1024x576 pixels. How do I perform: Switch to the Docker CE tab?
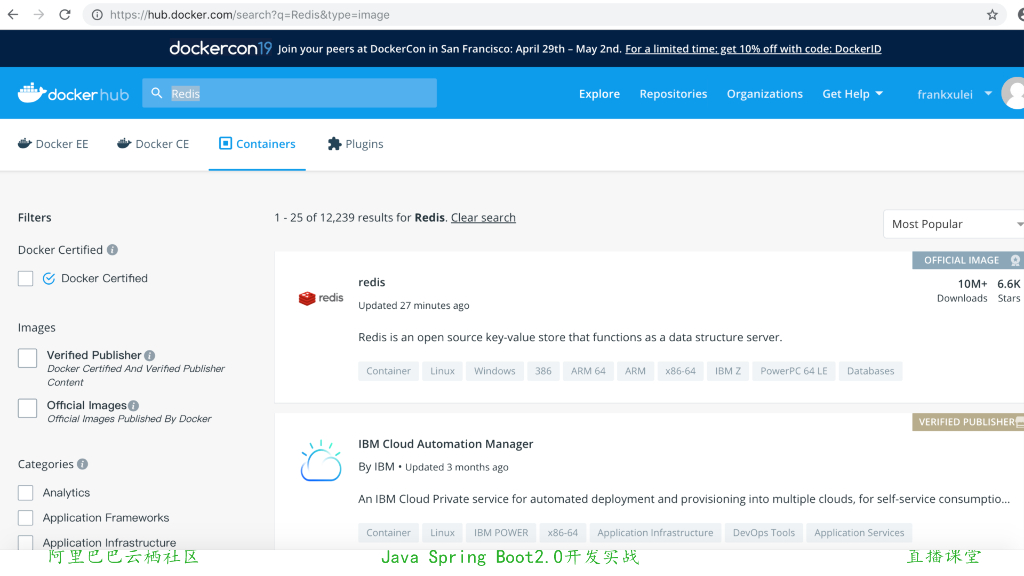[152, 143]
